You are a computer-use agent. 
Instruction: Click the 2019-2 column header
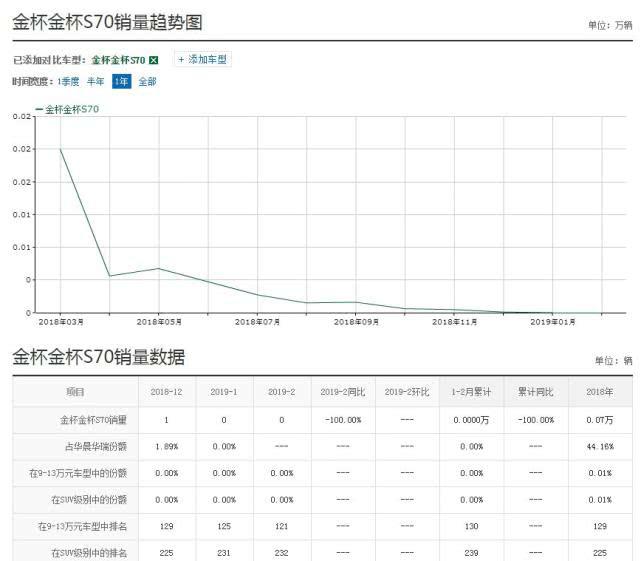coord(282,392)
